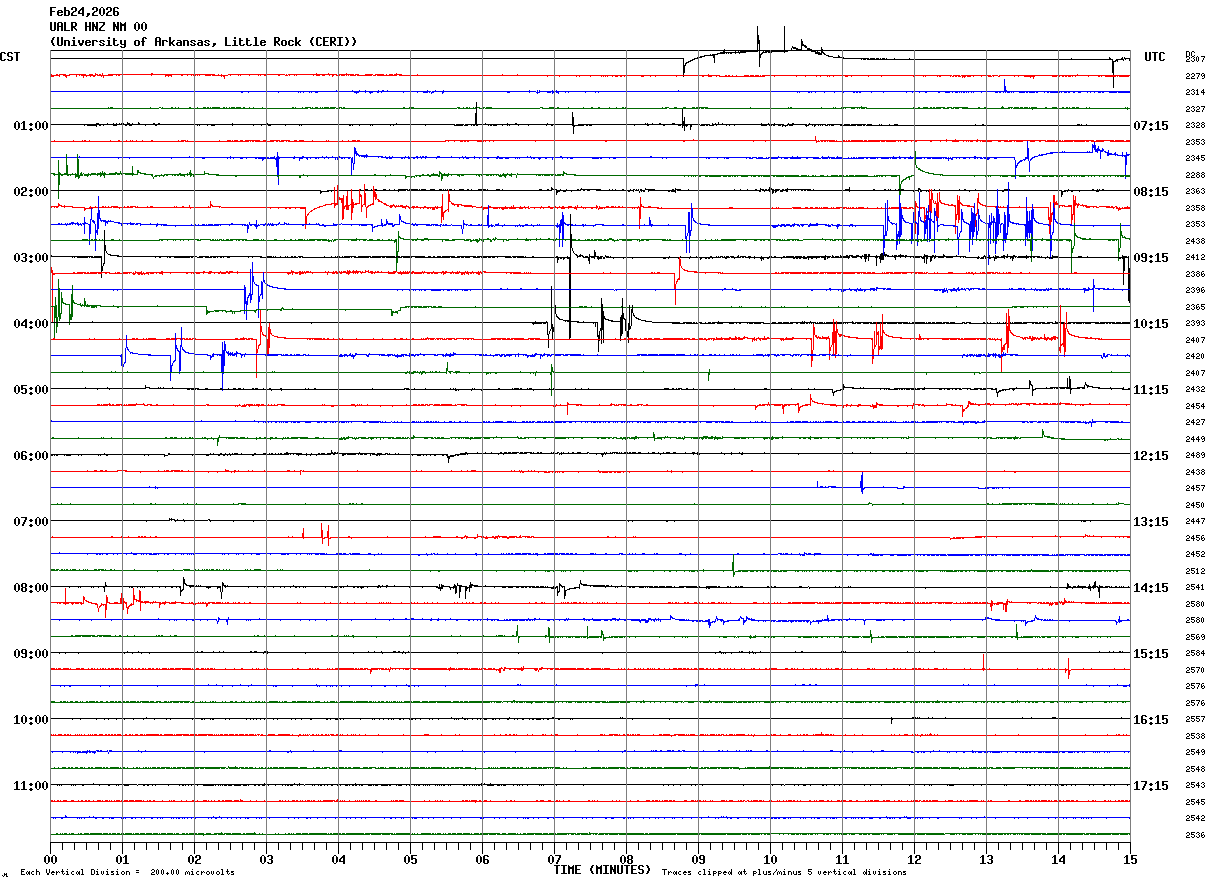Image resolution: width=1210 pixels, height=886 pixels.
Task: Click the 'UTC' timezone label
Action: click(x=1155, y=57)
